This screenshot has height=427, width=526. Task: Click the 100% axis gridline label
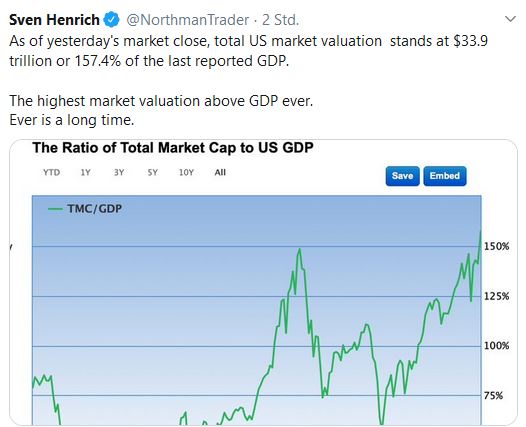click(x=496, y=345)
